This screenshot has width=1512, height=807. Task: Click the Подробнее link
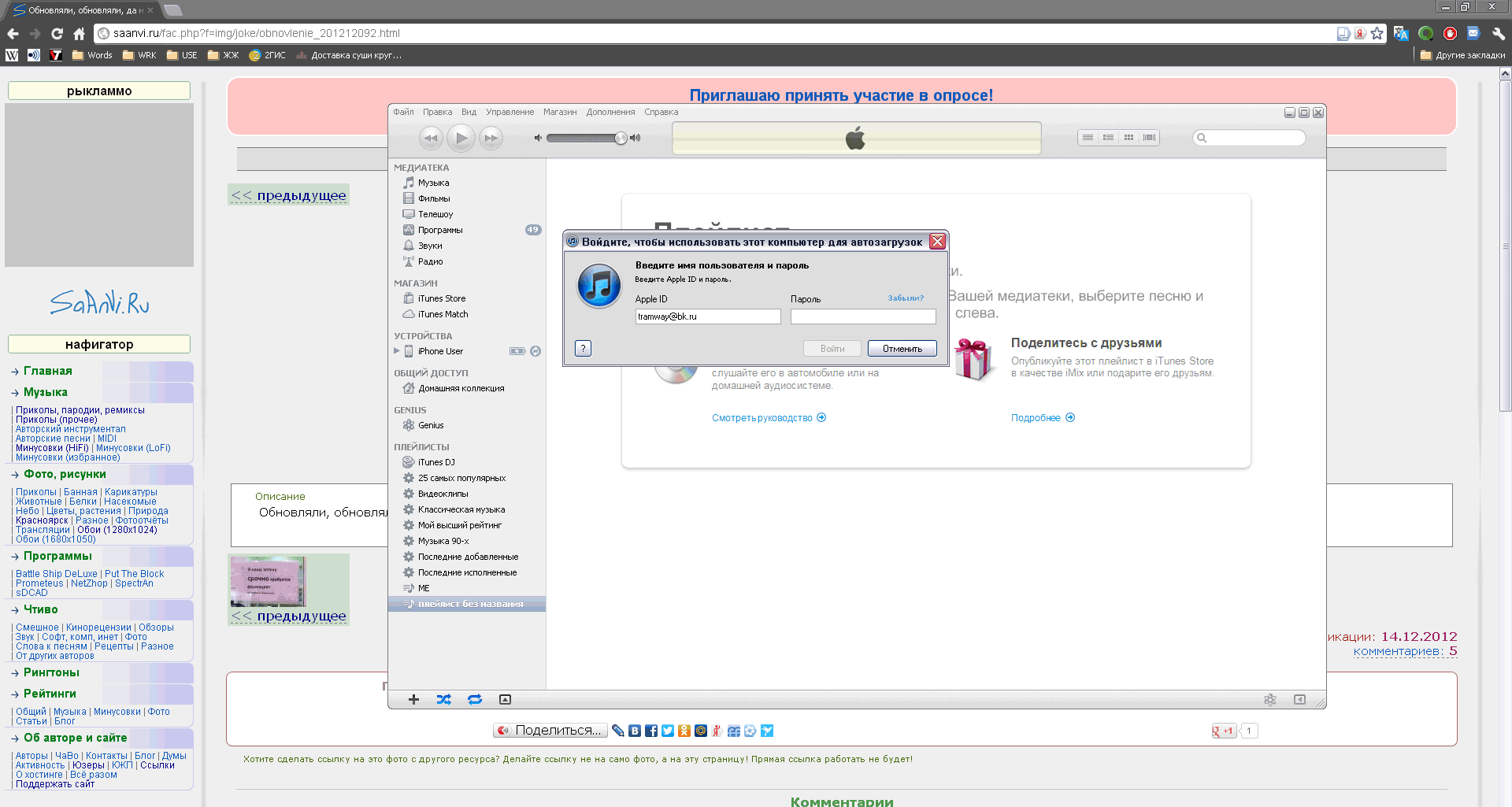point(1043,418)
